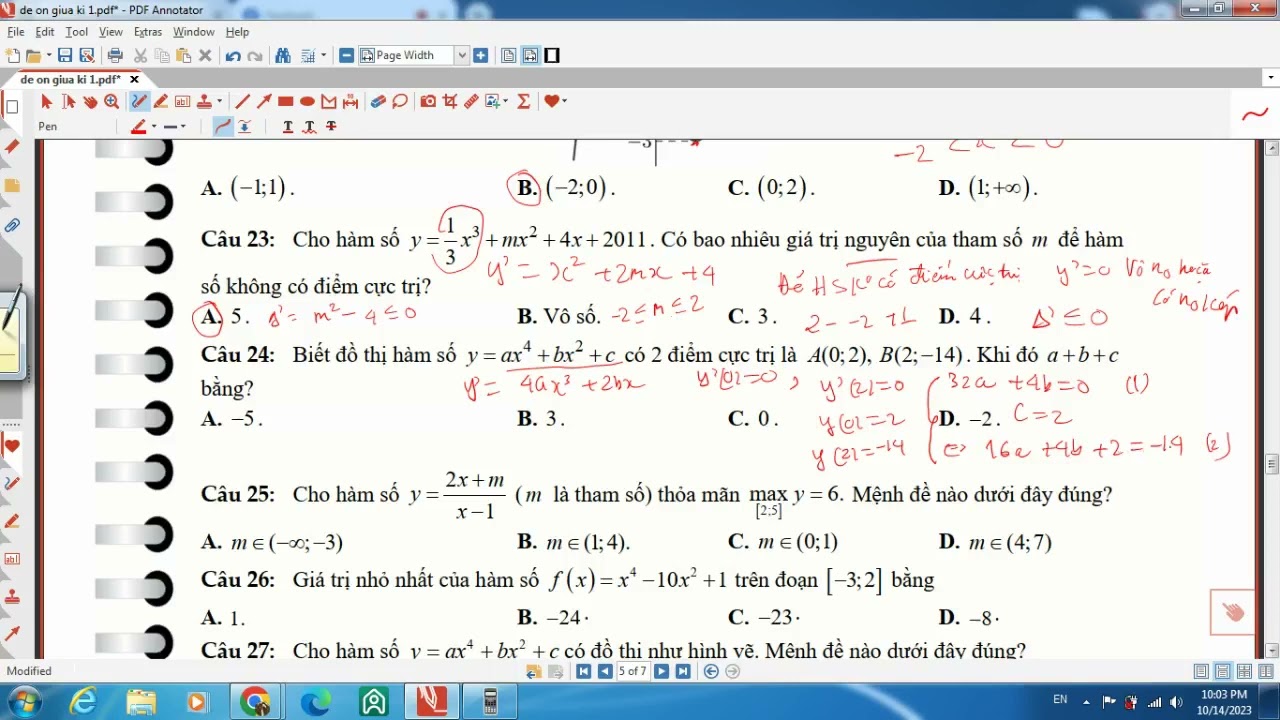Viewport: 1280px width, 720px height.
Task: Select the Pen annotation tool
Action: pyautogui.click(x=139, y=101)
